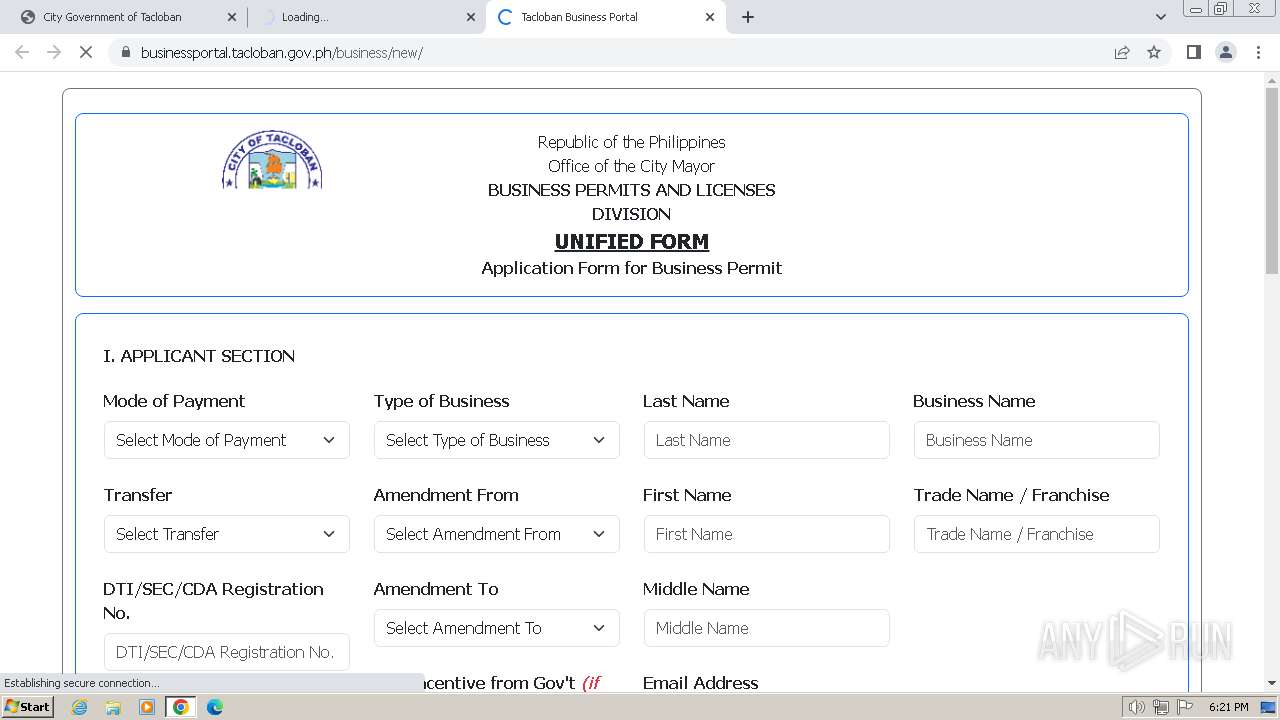Click the Last Name input field

[x=767, y=440]
